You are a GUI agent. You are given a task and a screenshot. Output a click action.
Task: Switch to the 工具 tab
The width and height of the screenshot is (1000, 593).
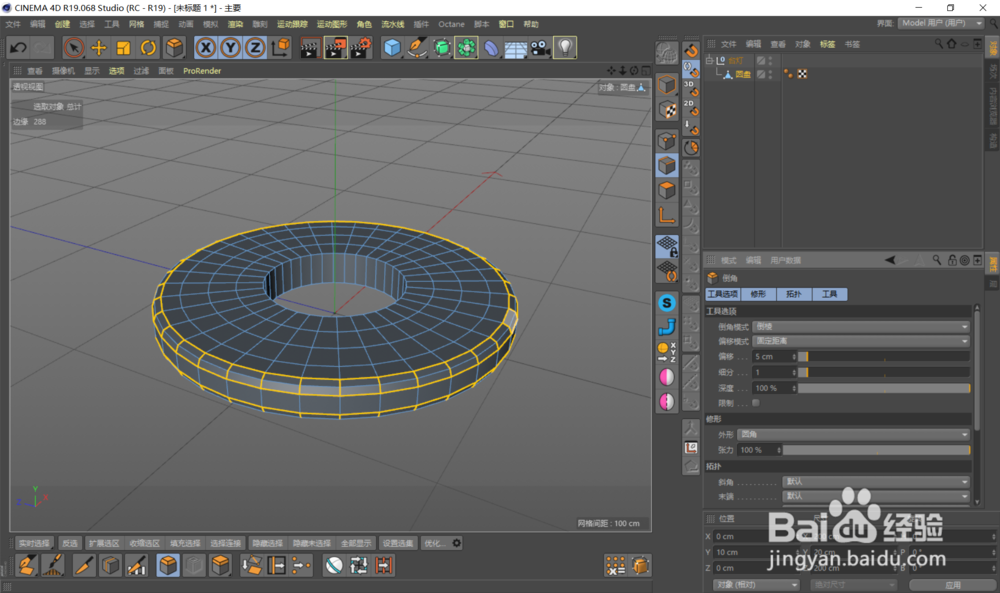tap(830, 294)
